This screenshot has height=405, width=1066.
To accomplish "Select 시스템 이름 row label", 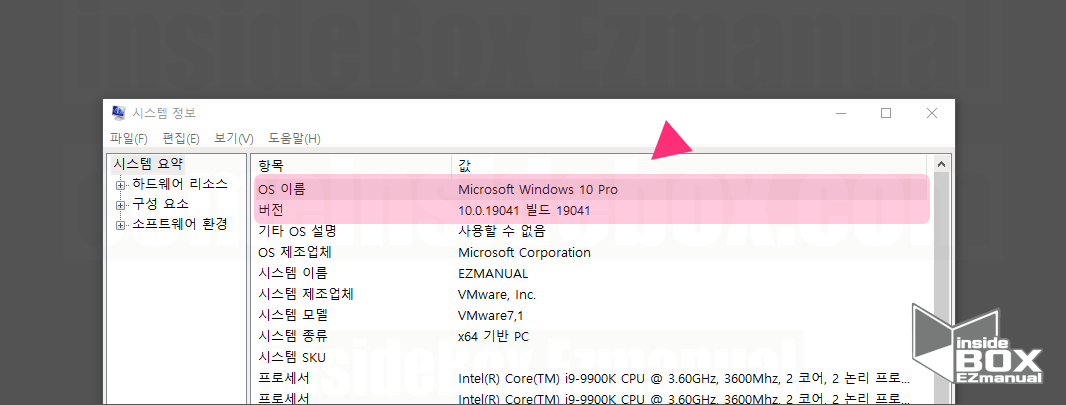I will 293,274.
